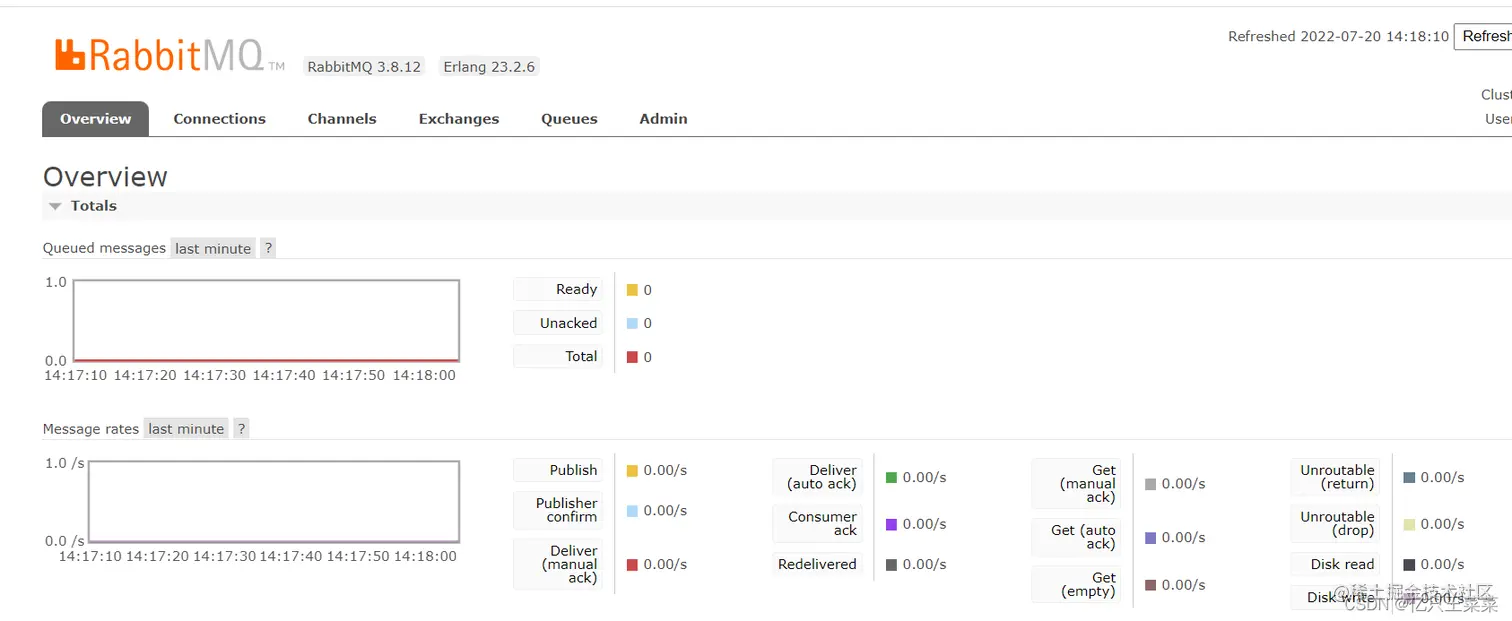
Task: Click the Unacked light blue swatch
Action: [x=632, y=323]
